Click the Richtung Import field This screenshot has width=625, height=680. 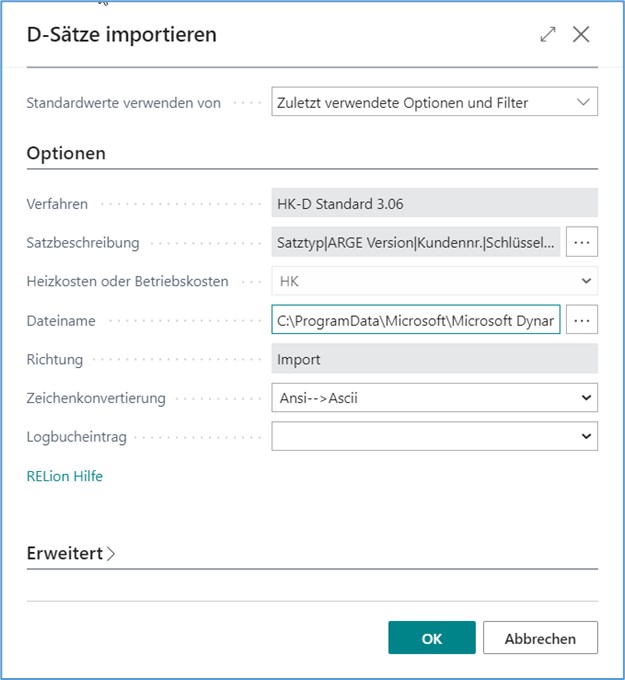pyautogui.click(x=434, y=359)
